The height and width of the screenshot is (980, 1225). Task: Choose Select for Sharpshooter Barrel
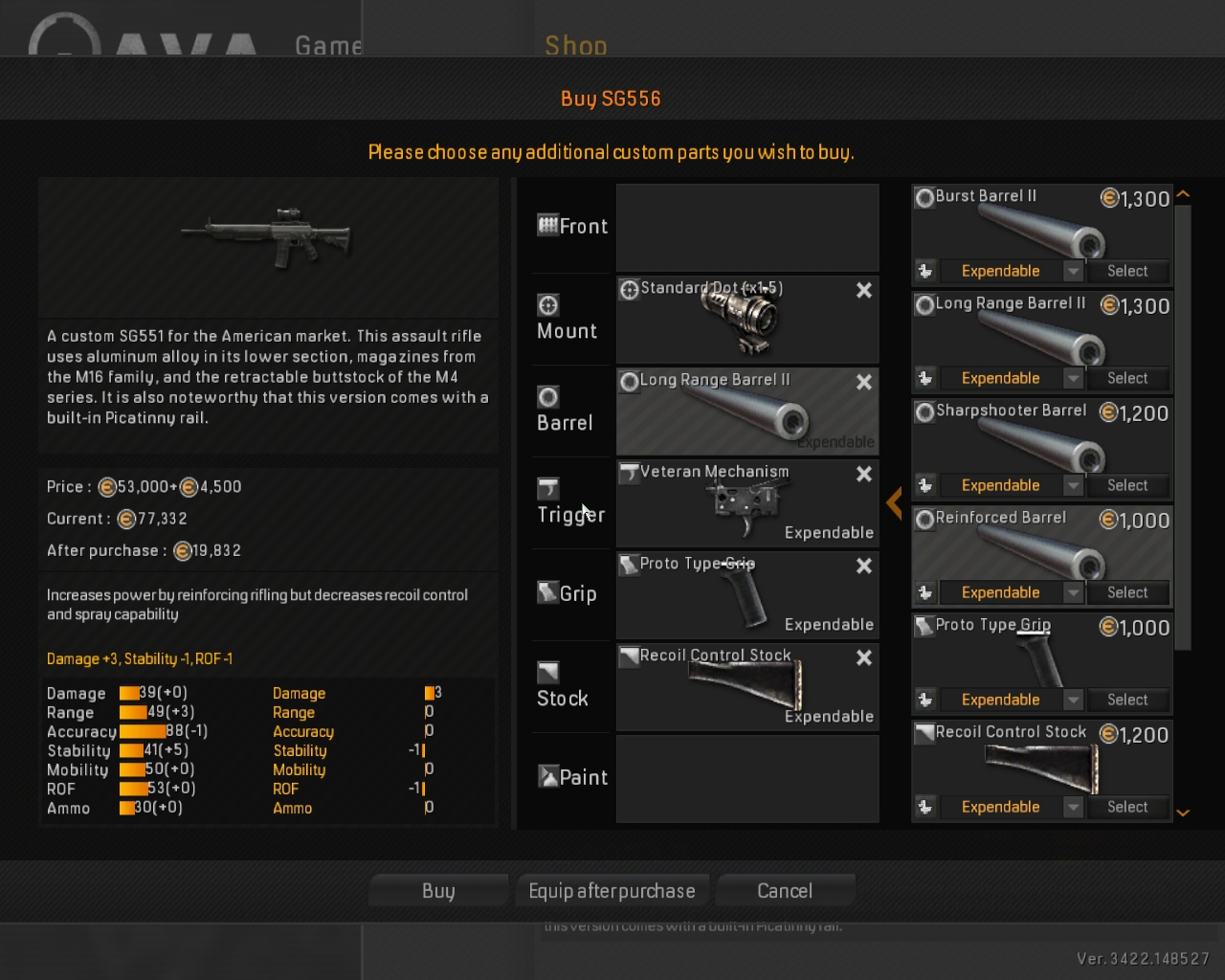[1127, 485]
